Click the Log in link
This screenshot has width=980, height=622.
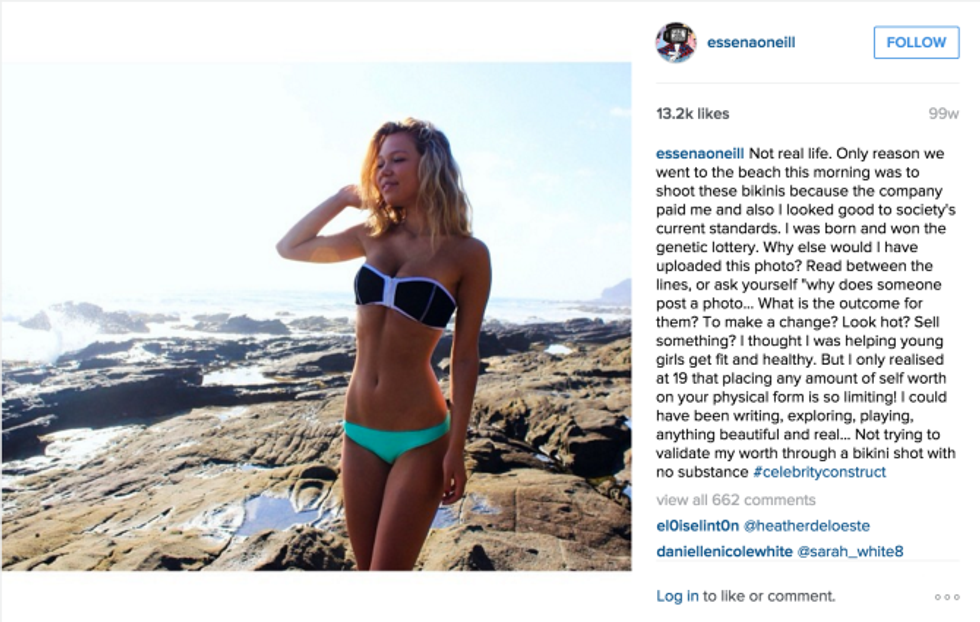[677, 596]
